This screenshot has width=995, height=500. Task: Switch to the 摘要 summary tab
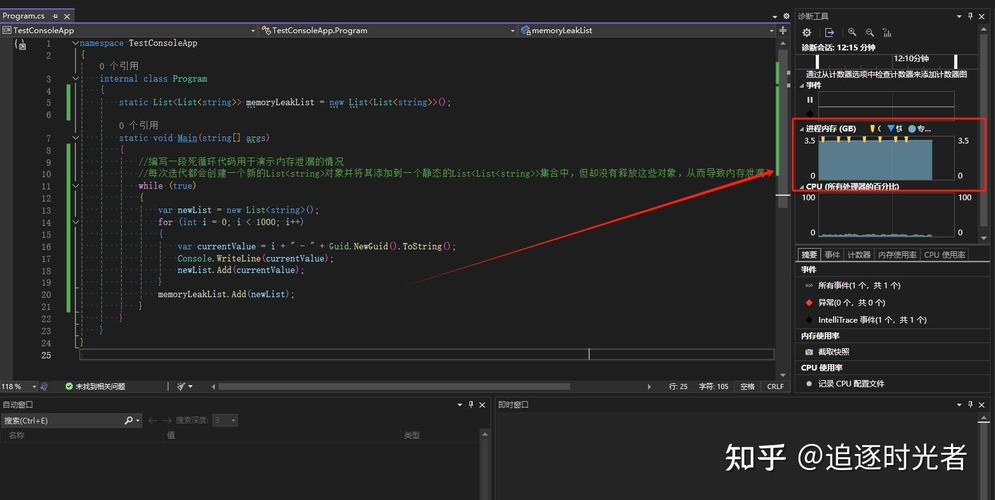(x=809, y=254)
